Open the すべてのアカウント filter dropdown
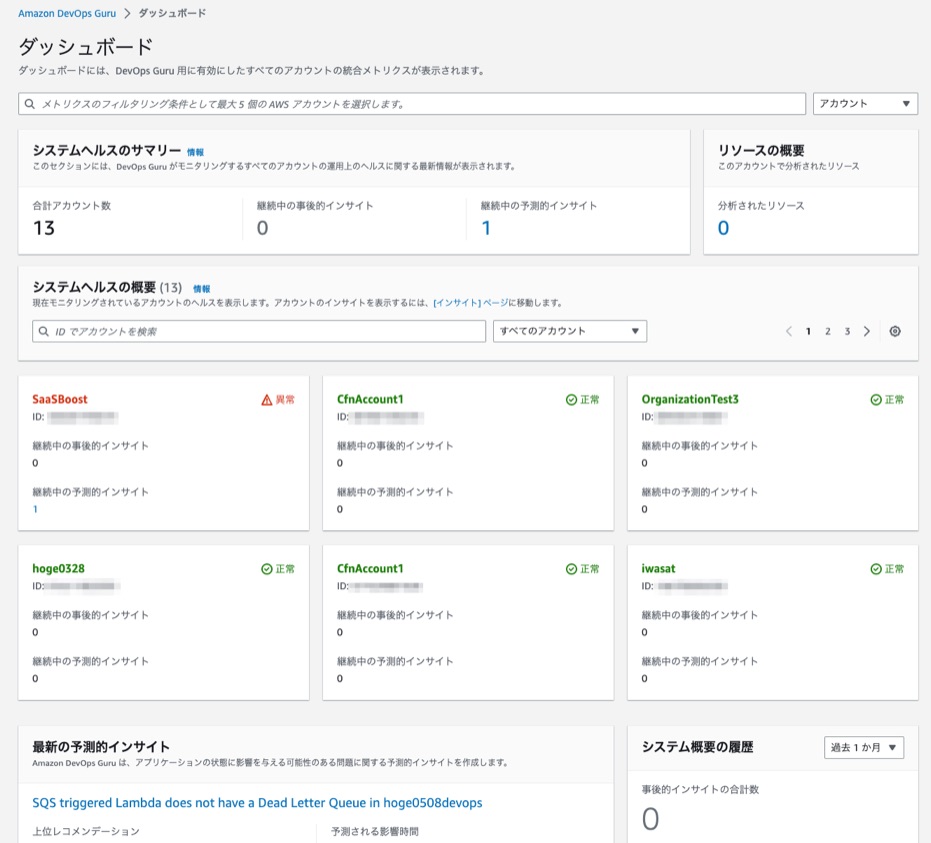931x843 pixels. tap(569, 331)
